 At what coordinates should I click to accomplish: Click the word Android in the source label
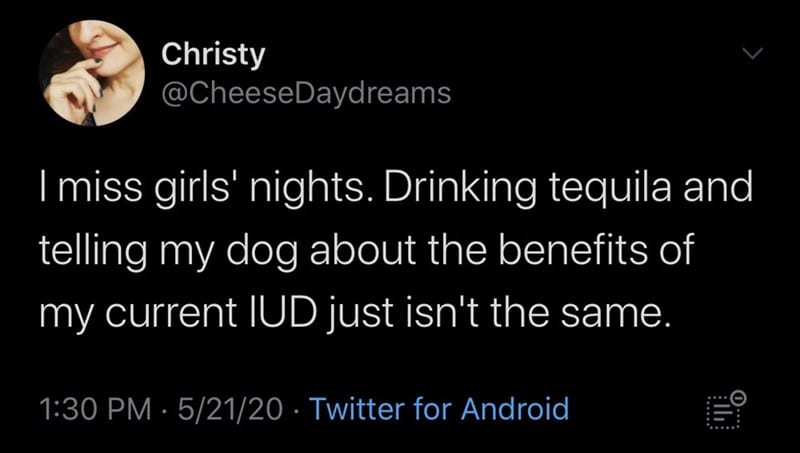click(x=514, y=409)
